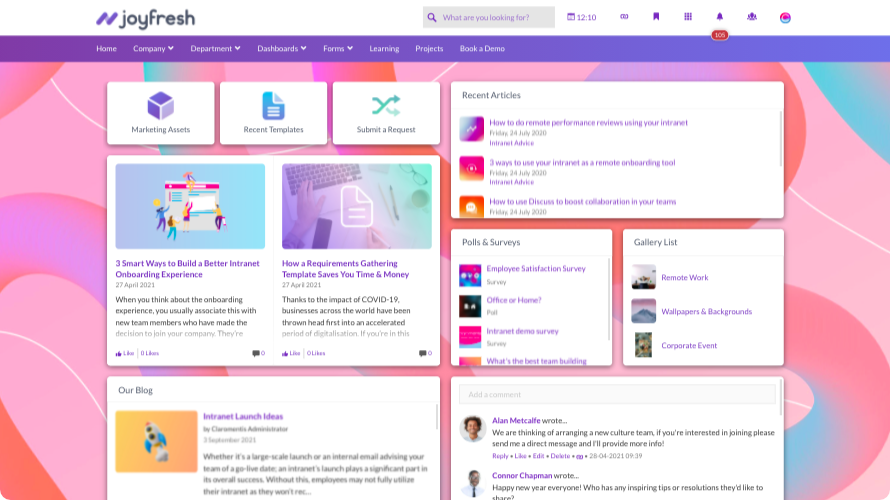890x500 pixels.
Task: Click Edit on Alan Metcalfe's comment
Action: 538,456
